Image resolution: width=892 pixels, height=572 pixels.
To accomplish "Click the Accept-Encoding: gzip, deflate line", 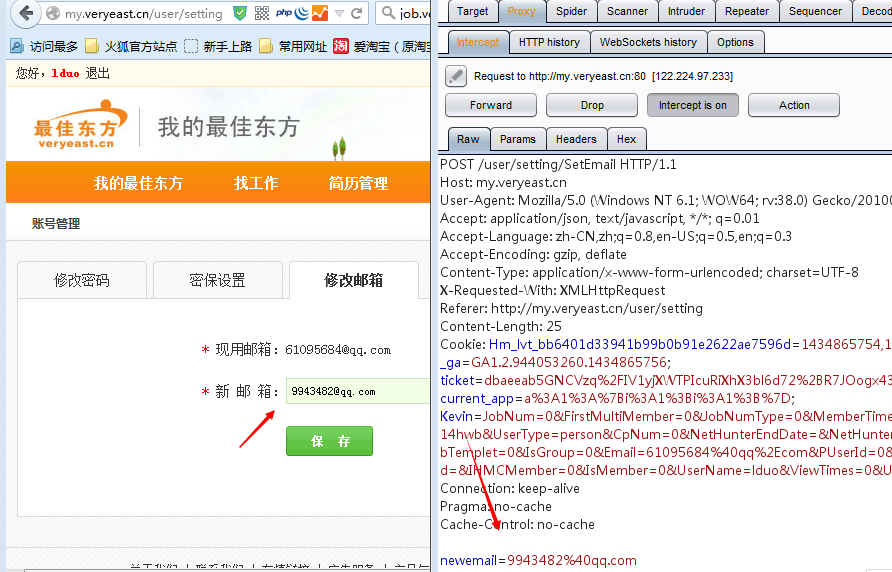I will point(533,254).
